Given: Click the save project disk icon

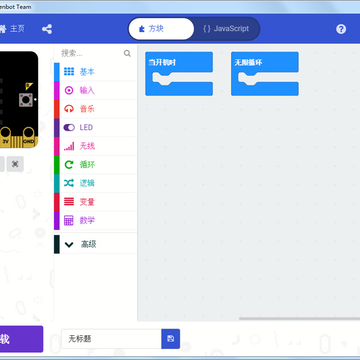Looking at the screenshot, I should tap(171, 339).
